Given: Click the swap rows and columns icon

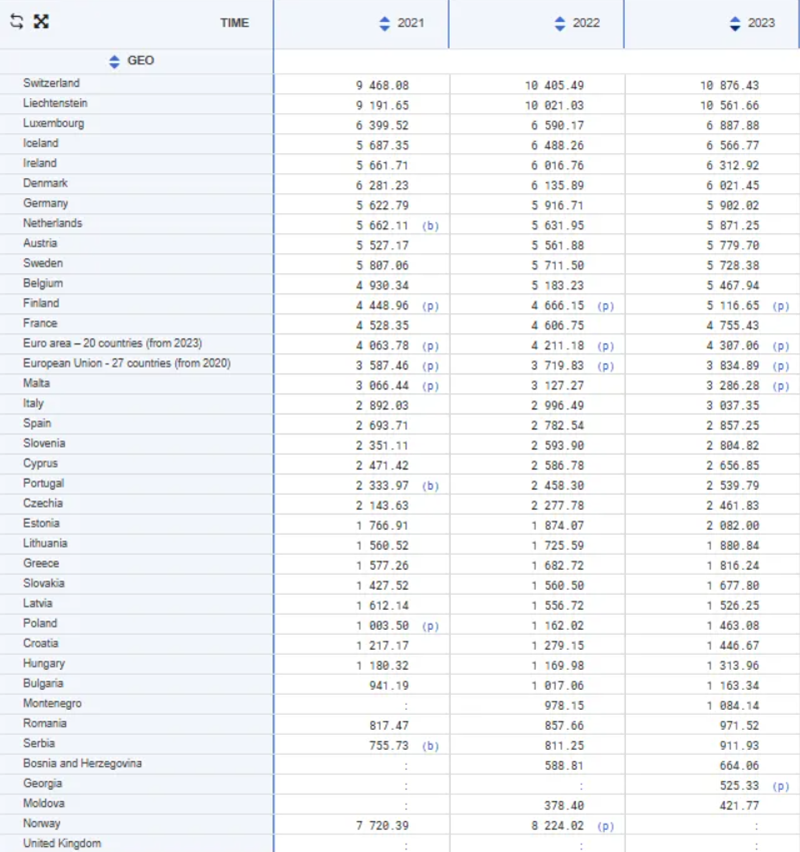Looking at the screenshot, I should coord(16,22).
